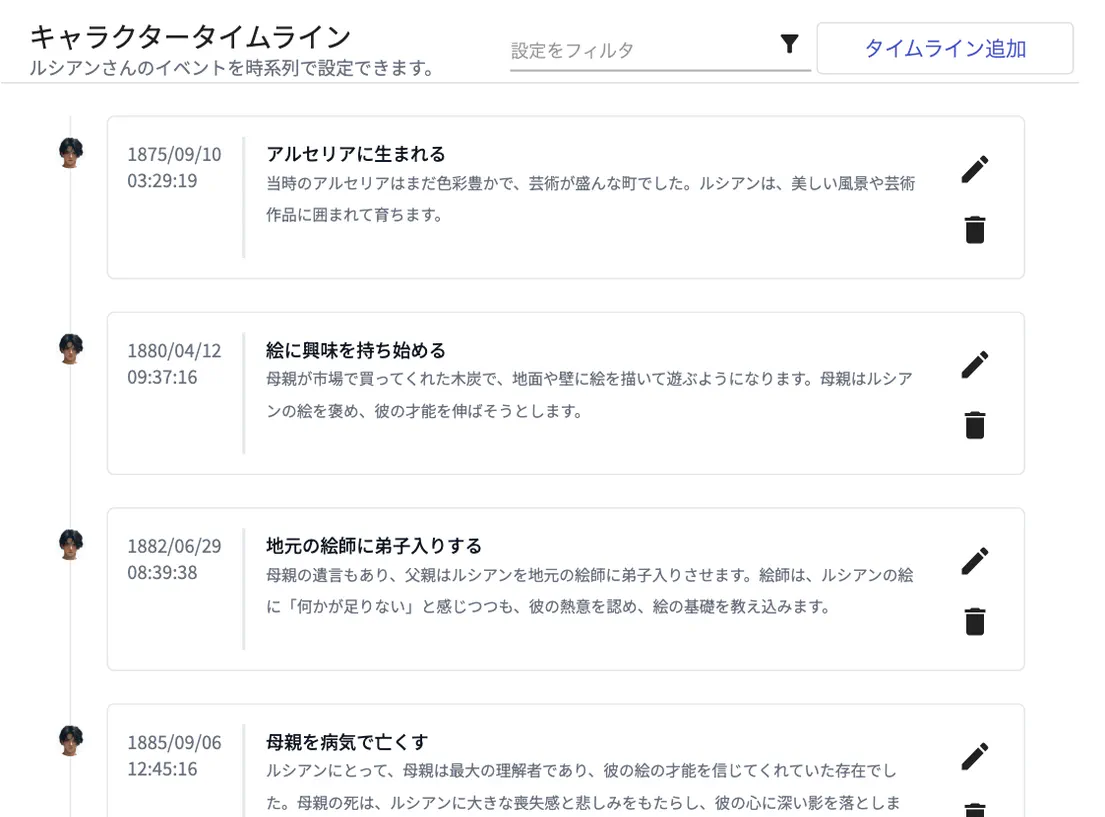
Task: Select the 母親を病気で亡くす title
Action: [347, 742]
